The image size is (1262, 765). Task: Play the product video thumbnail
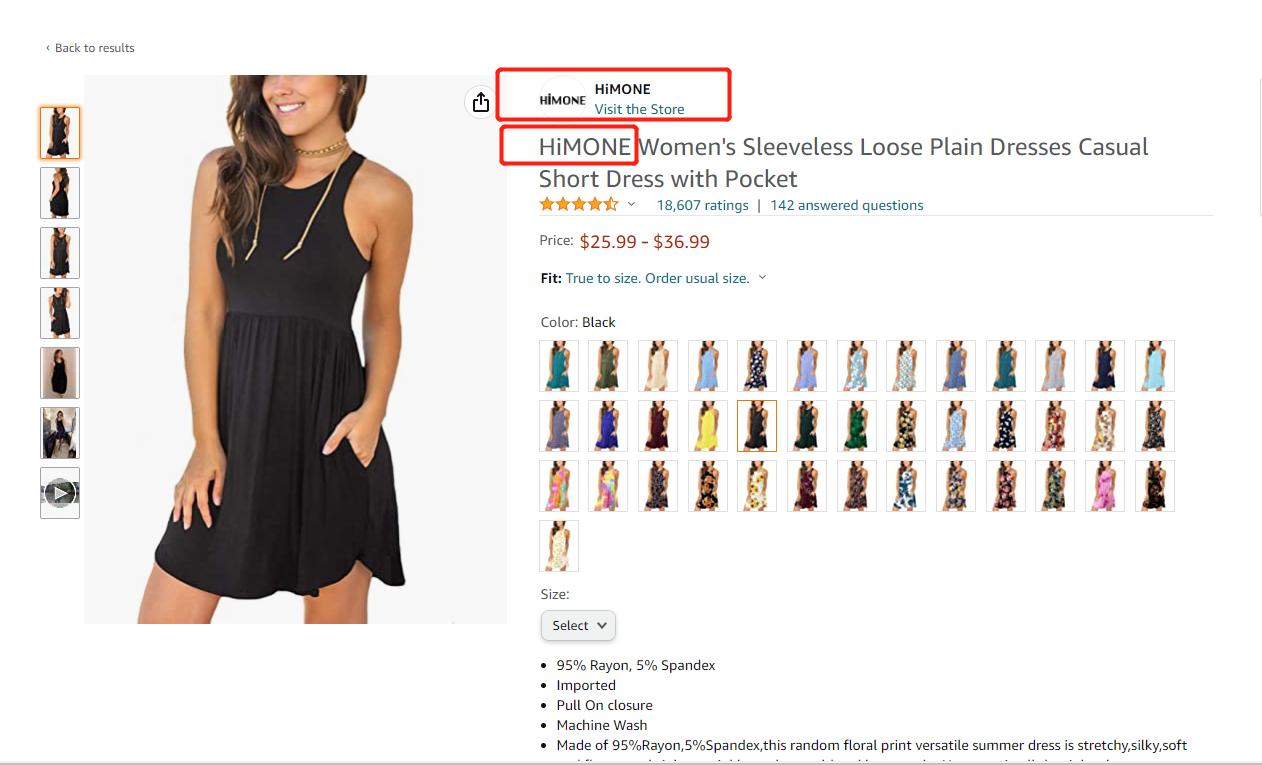point(60,492)
